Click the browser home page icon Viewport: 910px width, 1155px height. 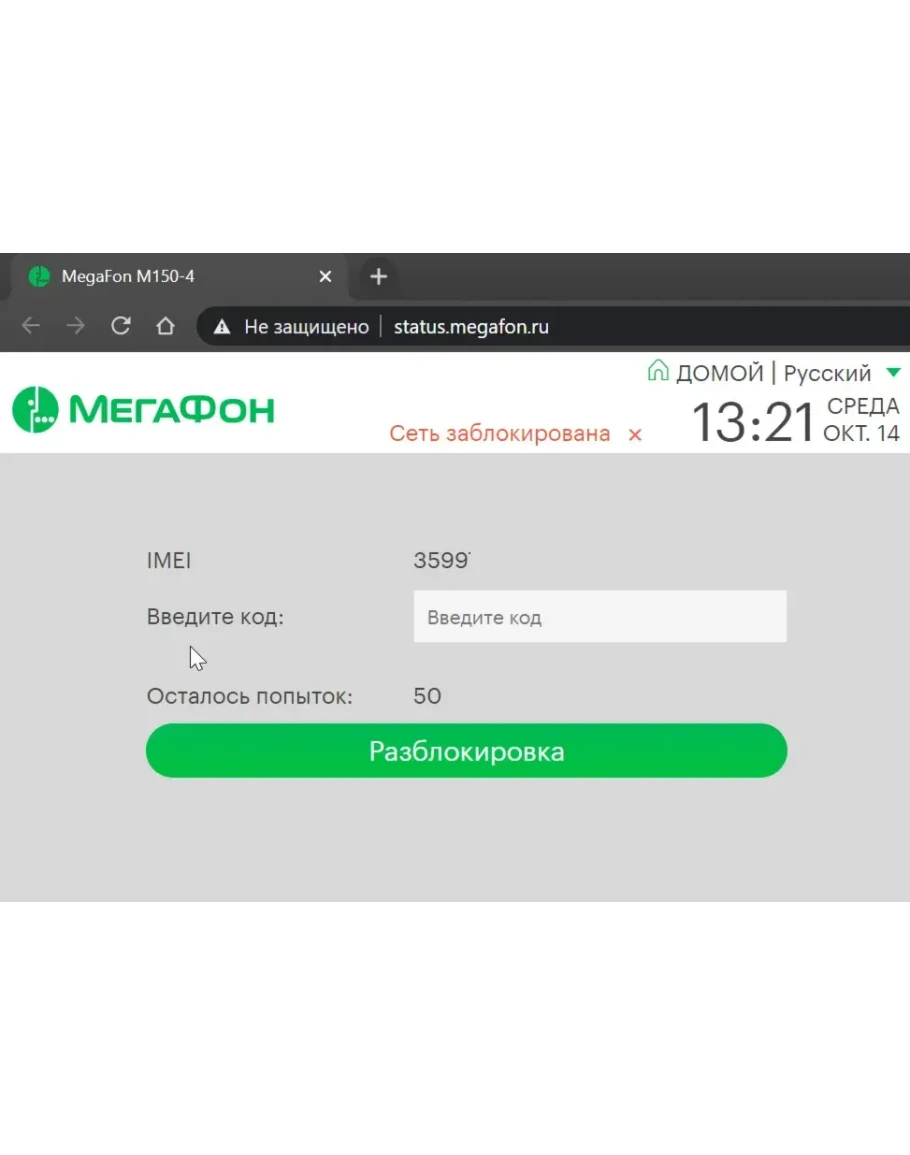click(x=165, y=326)
